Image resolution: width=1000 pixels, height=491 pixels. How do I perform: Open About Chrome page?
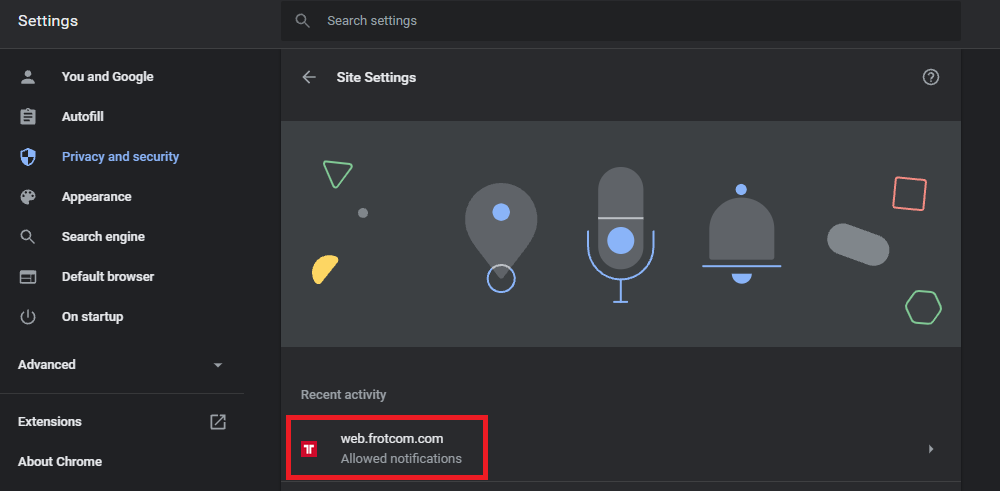click(x=60, y=462)
